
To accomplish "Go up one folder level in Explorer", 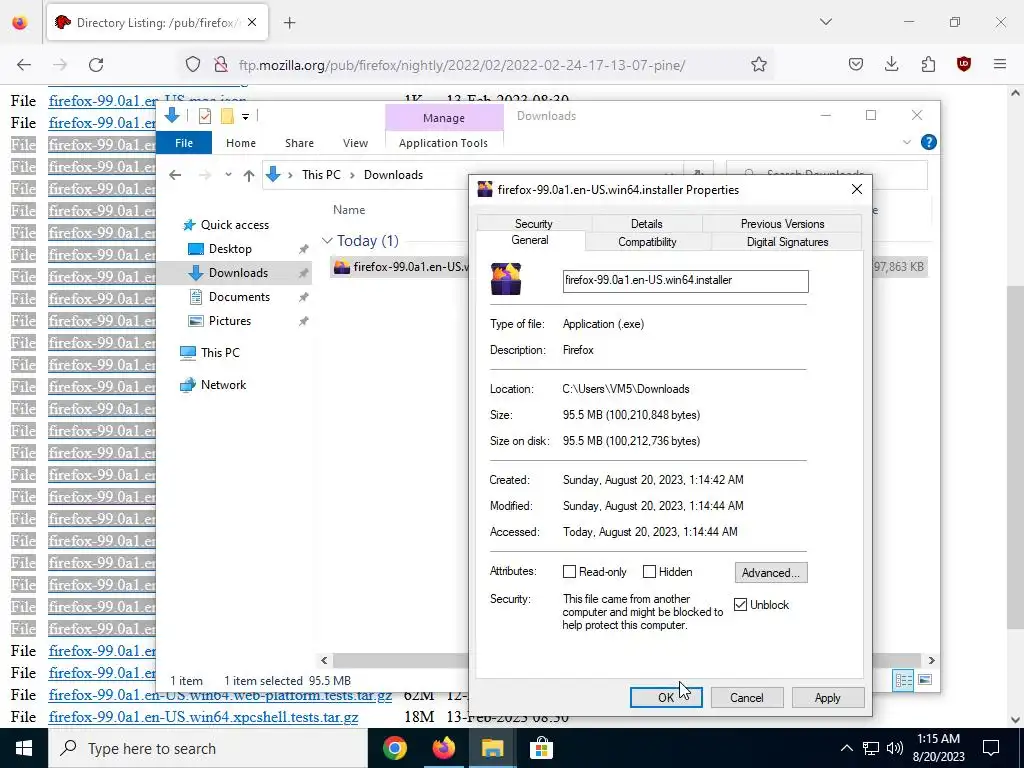I will (x=249, y=175).
